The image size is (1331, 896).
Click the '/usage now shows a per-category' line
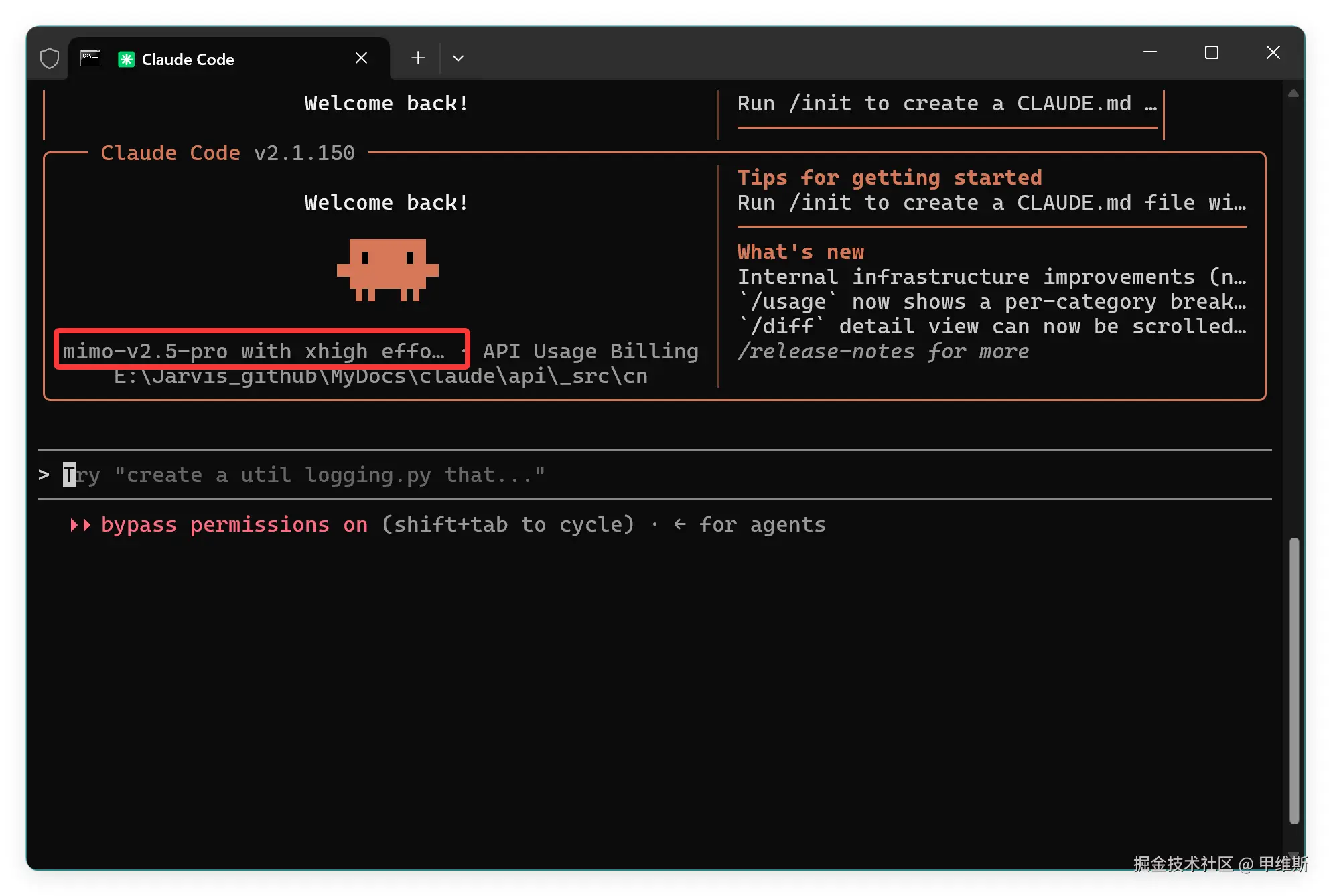[992, 301]
